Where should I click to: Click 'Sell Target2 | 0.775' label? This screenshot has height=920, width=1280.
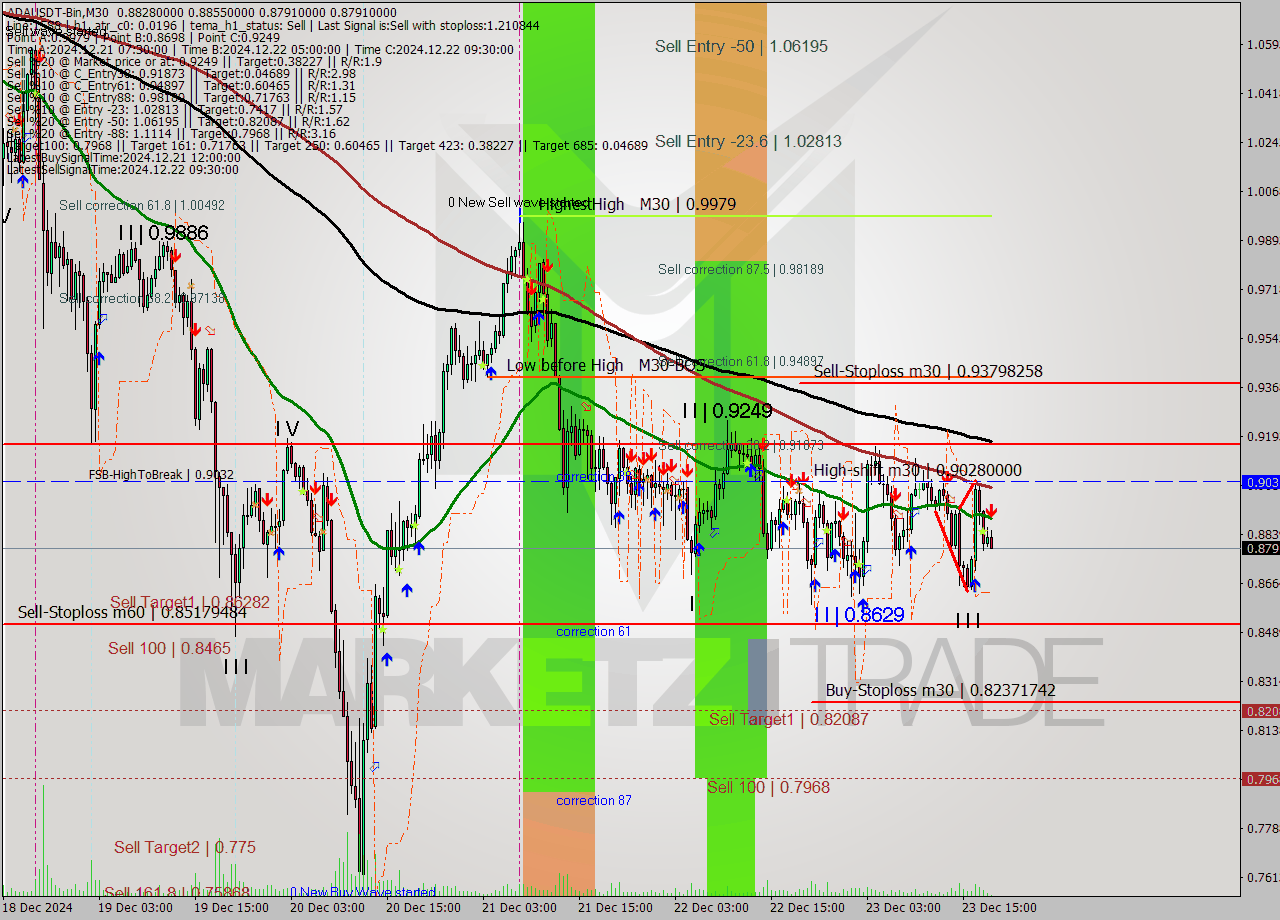click(x=184, y=847)
